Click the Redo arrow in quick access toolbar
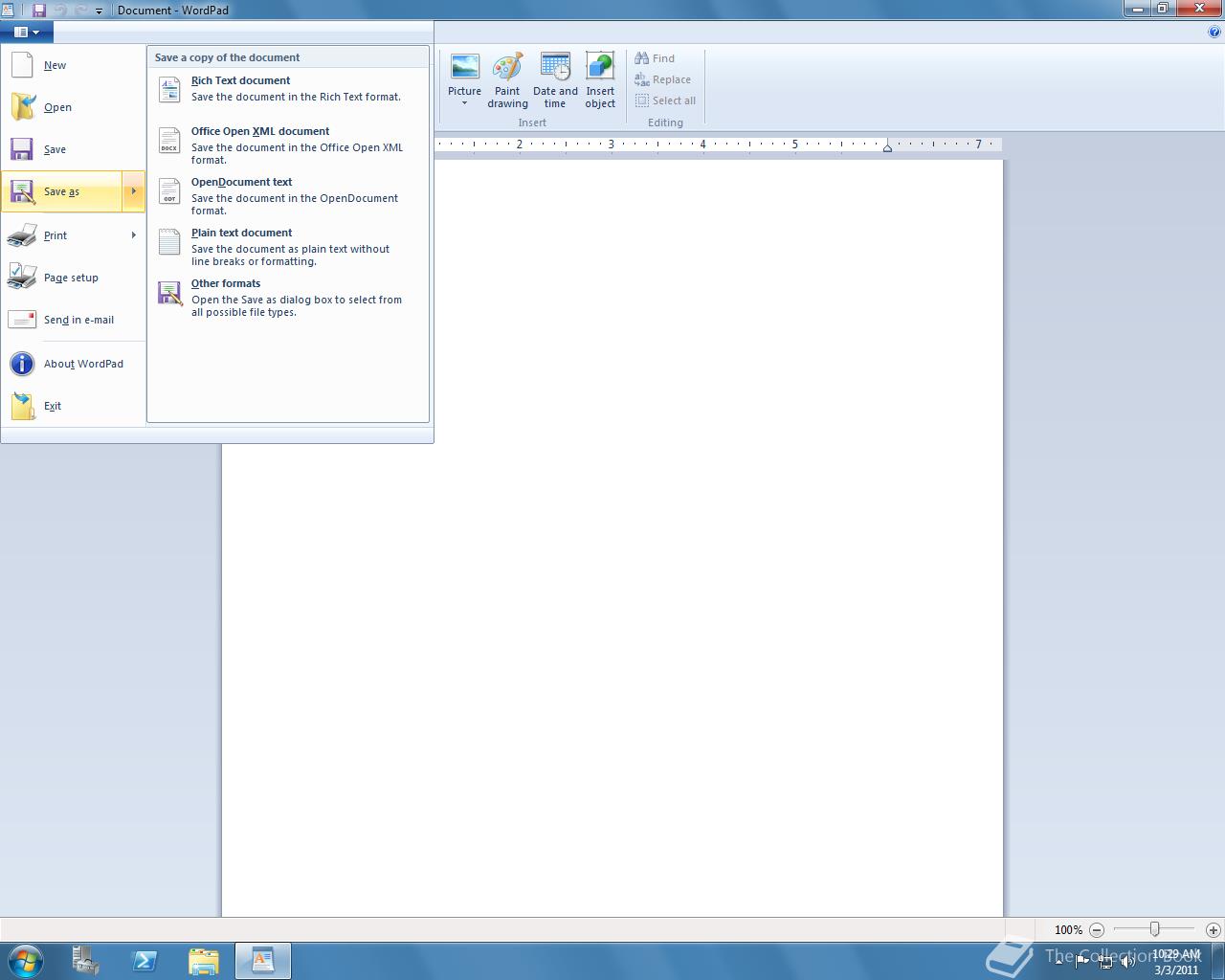This screenshot has width=1225, height=980. click(81, 10)
